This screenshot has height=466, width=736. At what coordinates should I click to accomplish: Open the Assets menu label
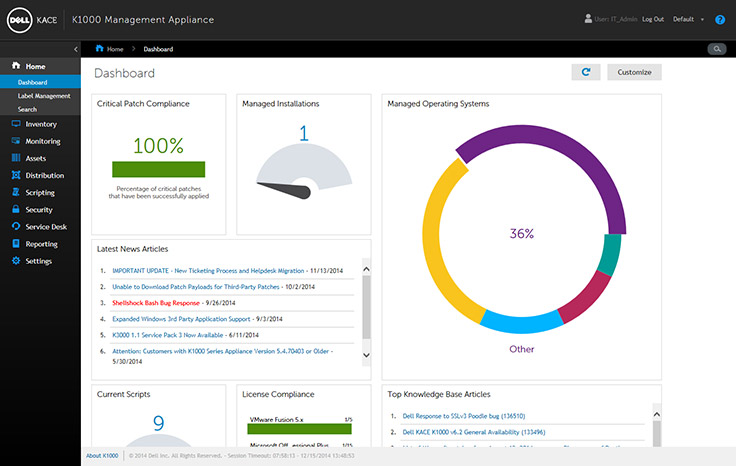[x=36, y=159]
